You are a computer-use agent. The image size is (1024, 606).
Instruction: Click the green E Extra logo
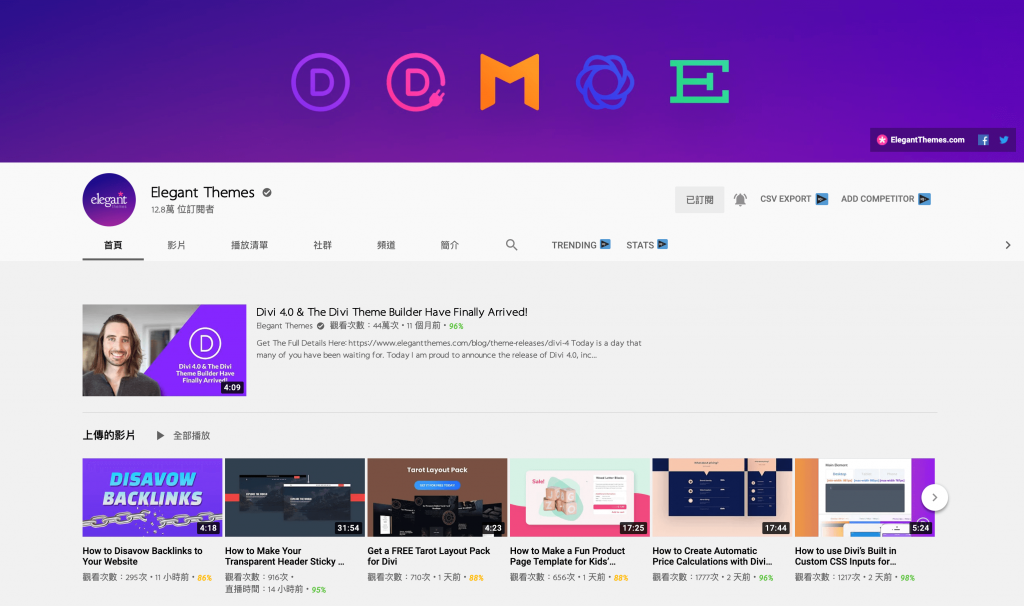(699, 82)
